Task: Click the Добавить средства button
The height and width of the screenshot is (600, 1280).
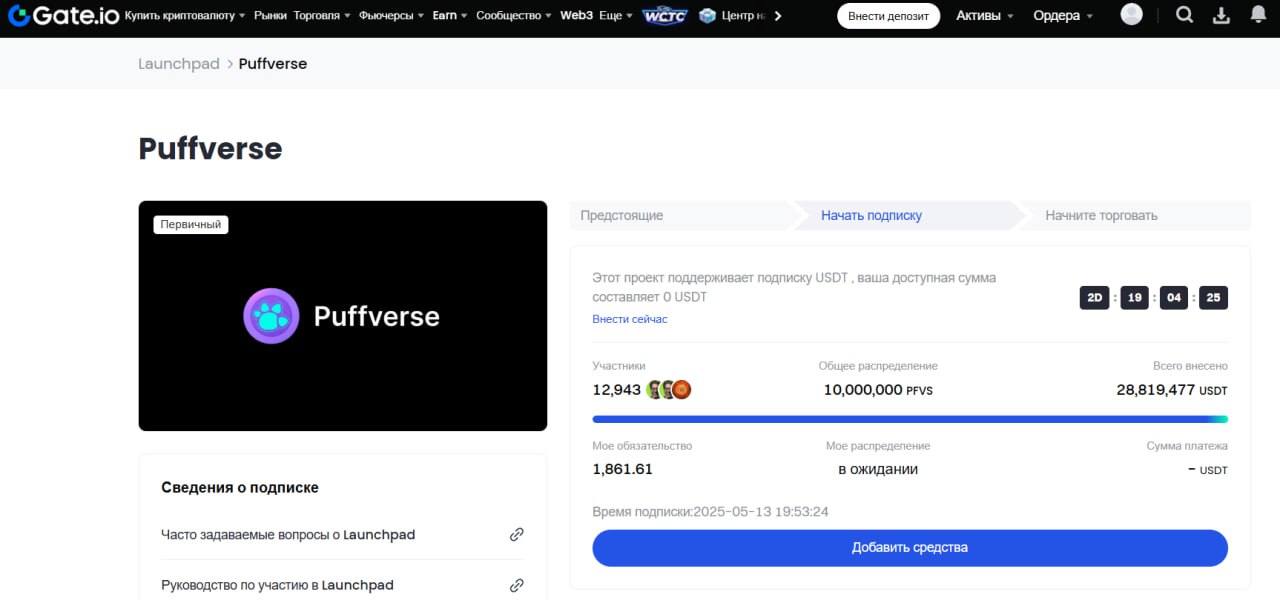Action: [x=910, y=548]
